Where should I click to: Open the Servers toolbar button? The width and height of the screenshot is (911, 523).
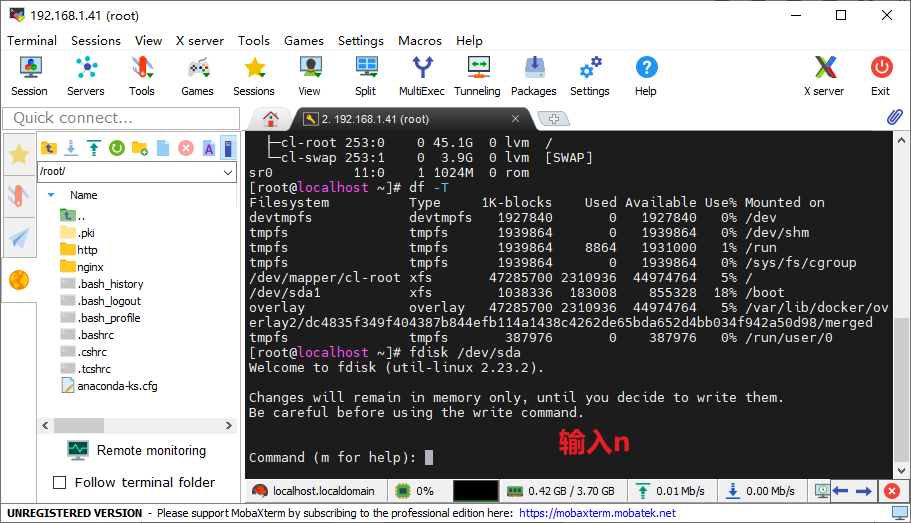(86, 76)
